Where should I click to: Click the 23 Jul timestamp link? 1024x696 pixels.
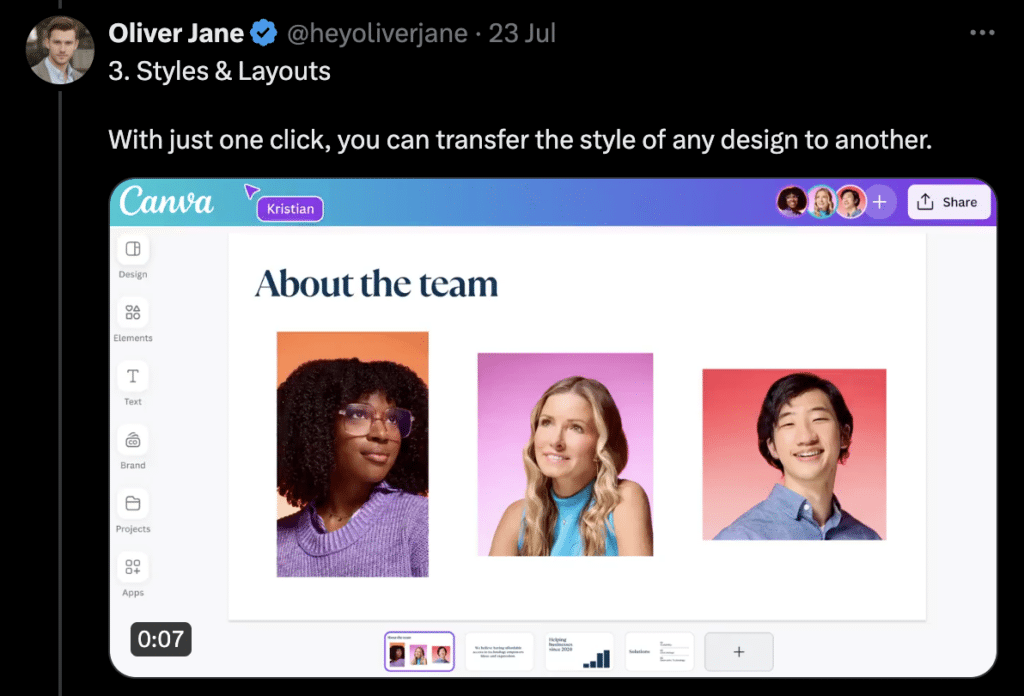[522, 33]
